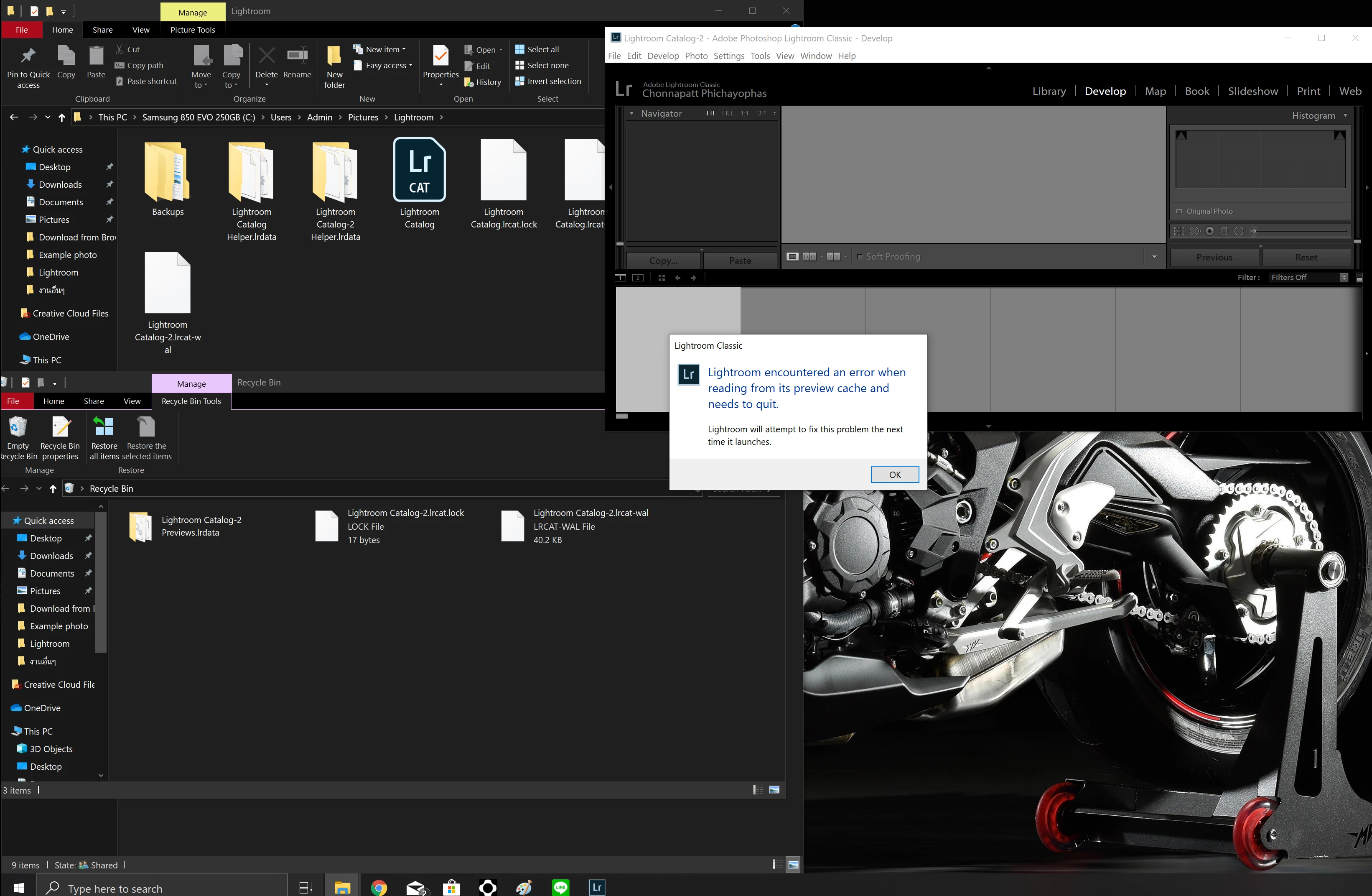Collapse the Histogram panel triangle

(x=1346, y=115)
